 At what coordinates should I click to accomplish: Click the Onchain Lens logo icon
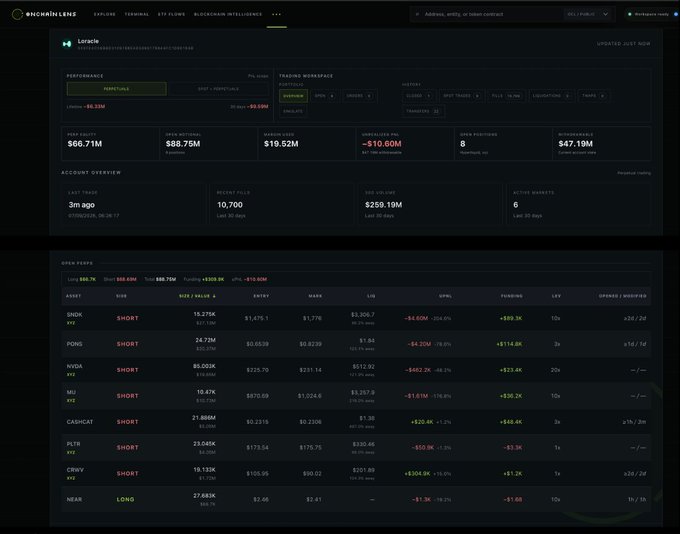coord(17,14)
